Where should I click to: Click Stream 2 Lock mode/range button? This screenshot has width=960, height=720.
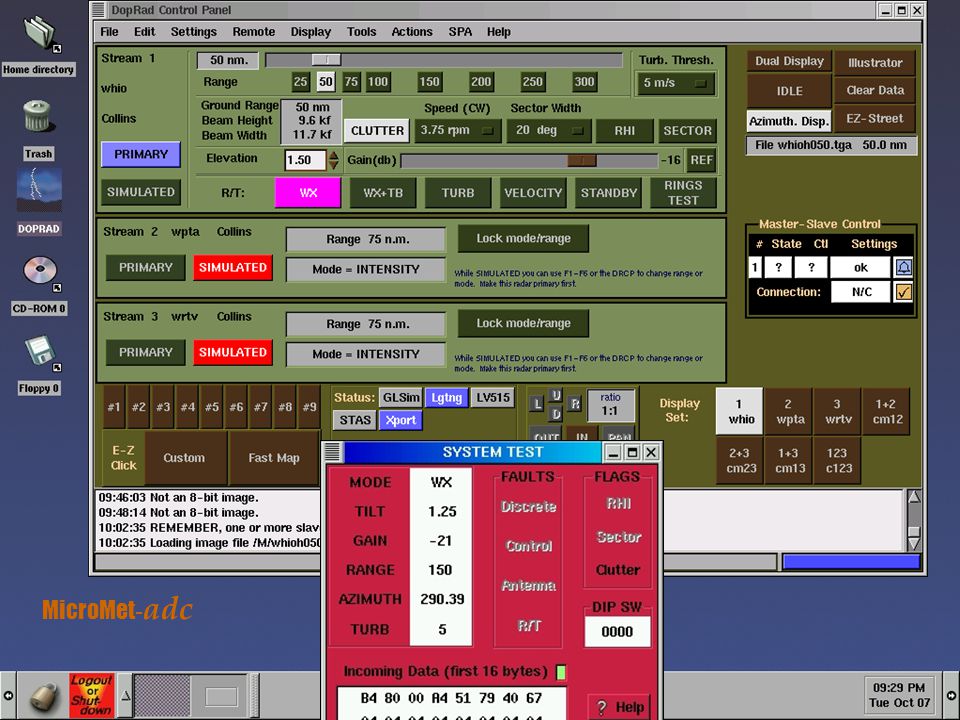(523, 239)
